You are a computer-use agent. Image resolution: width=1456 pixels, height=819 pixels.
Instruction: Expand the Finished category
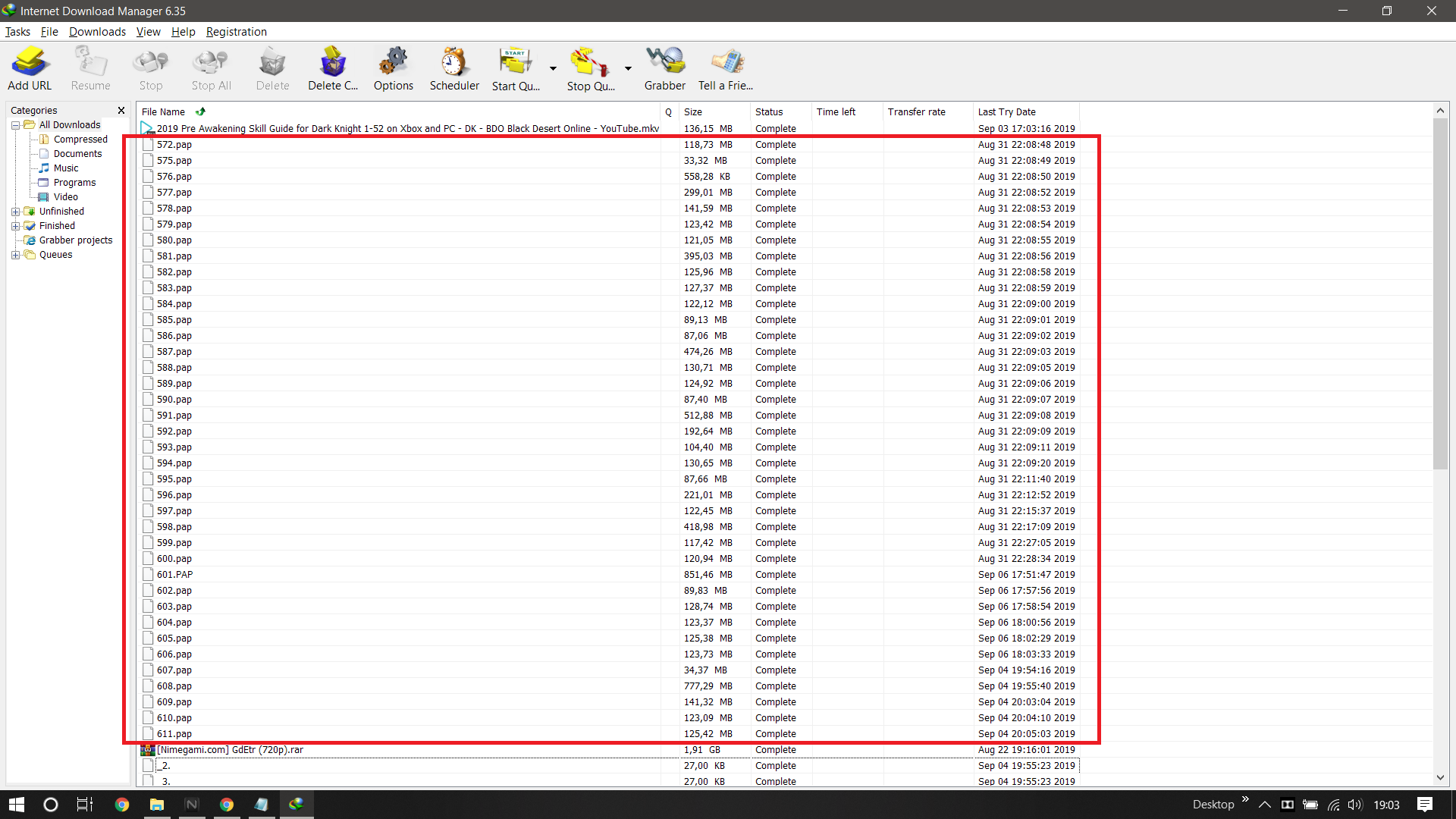coord(16,225)
